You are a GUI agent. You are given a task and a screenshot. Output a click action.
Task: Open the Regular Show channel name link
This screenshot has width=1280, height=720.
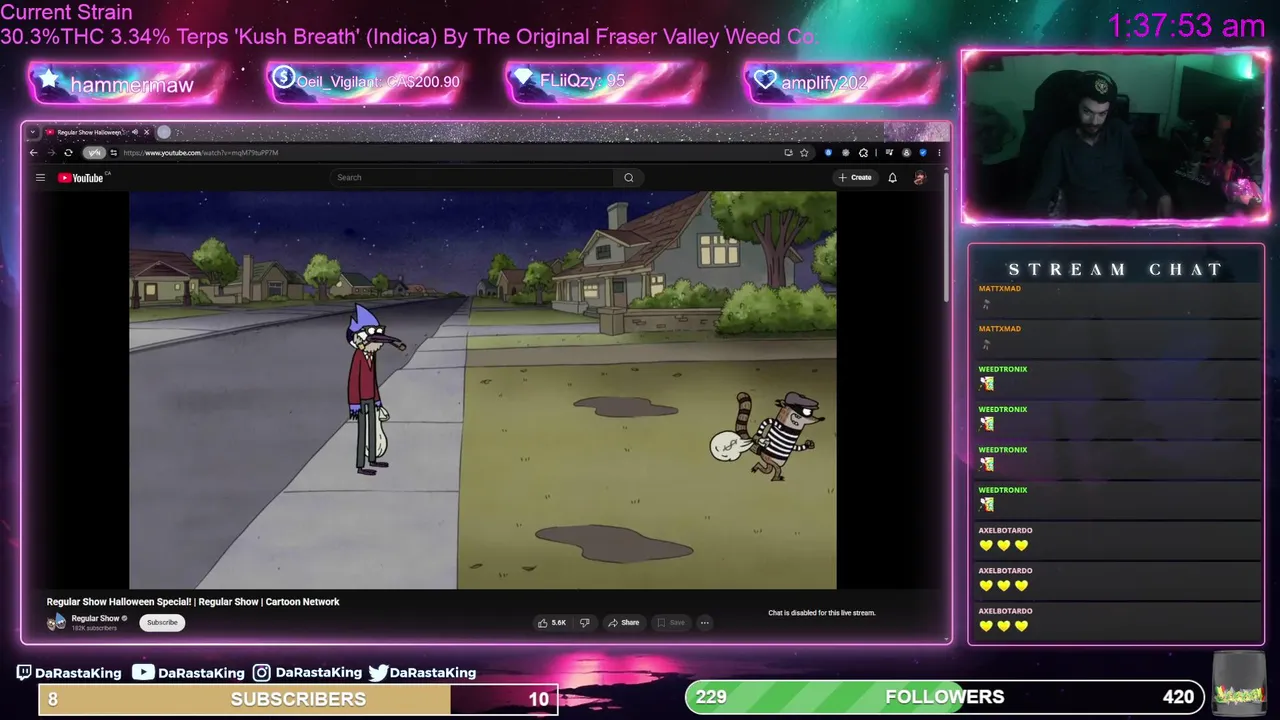(95, 618)
